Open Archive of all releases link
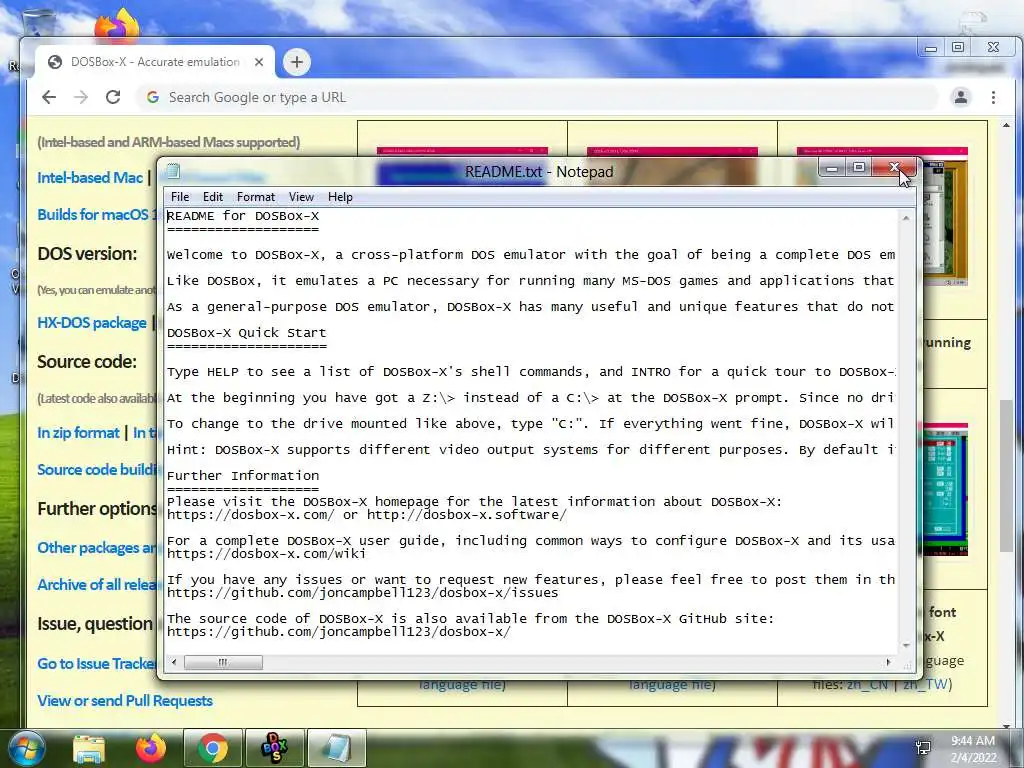Image resolution: width=1024 pixels, height=768 pixels. pyautogui.click(x=97, y=584)
